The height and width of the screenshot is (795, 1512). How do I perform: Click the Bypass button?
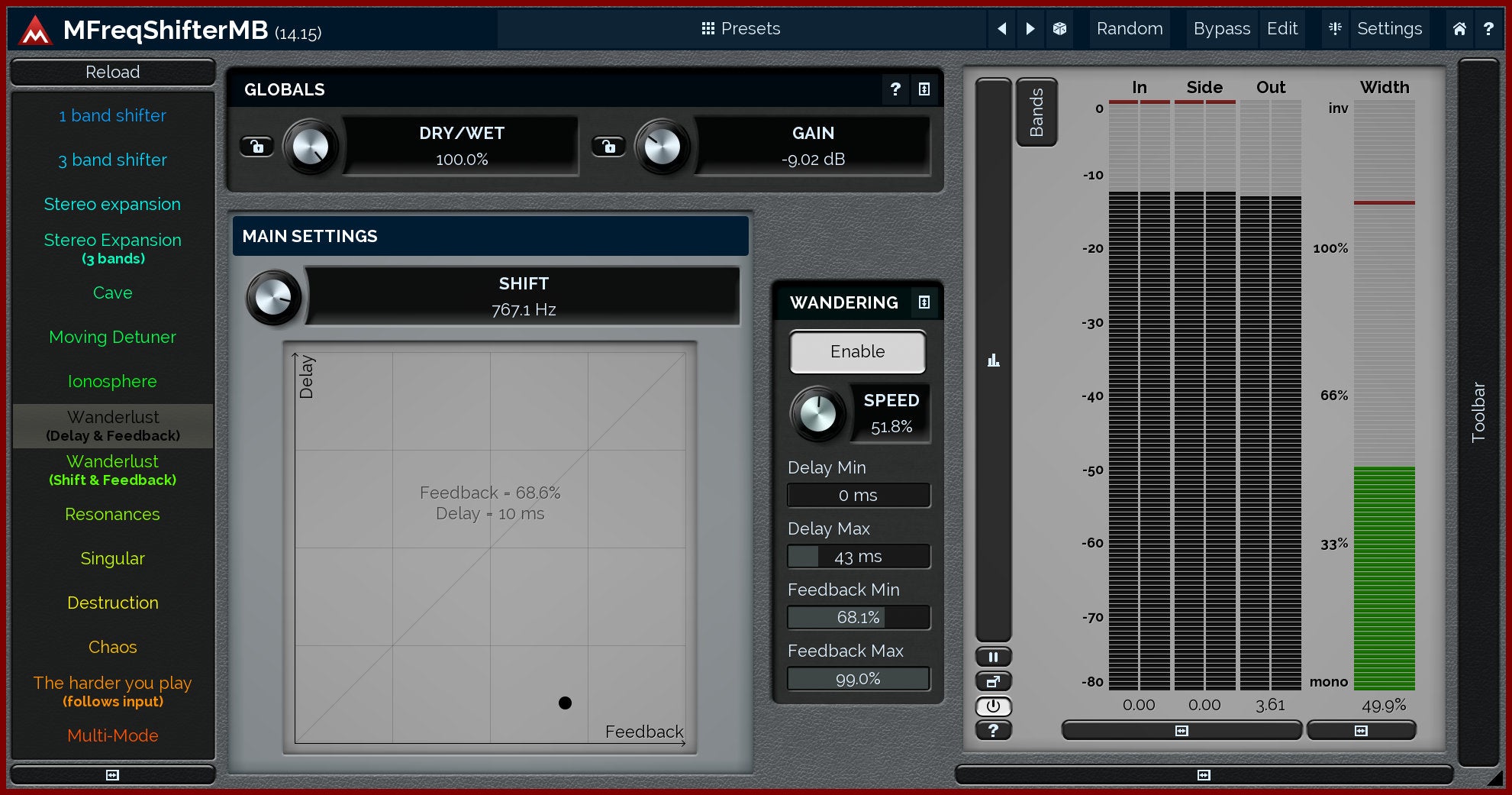pos(1221,29)
